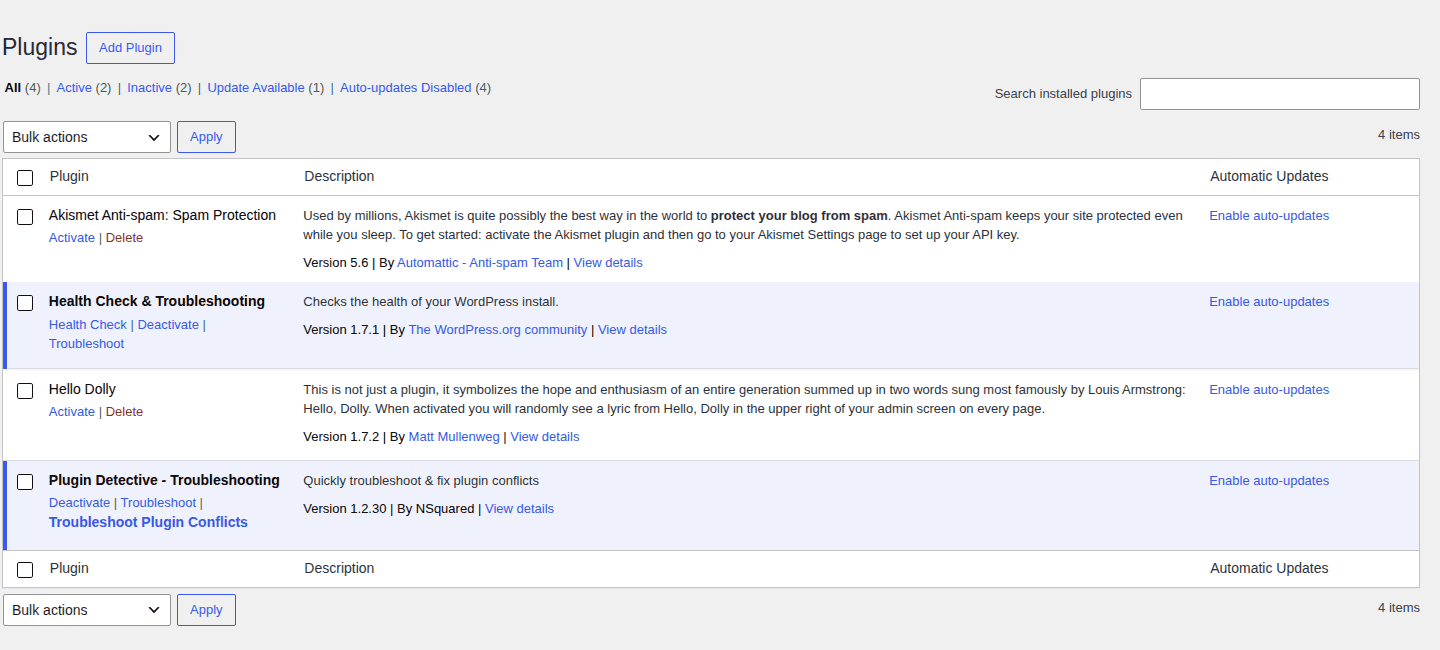Click the Plugins page heading
The width and height of the screenshot is (1440, 650).
point(40,47)
